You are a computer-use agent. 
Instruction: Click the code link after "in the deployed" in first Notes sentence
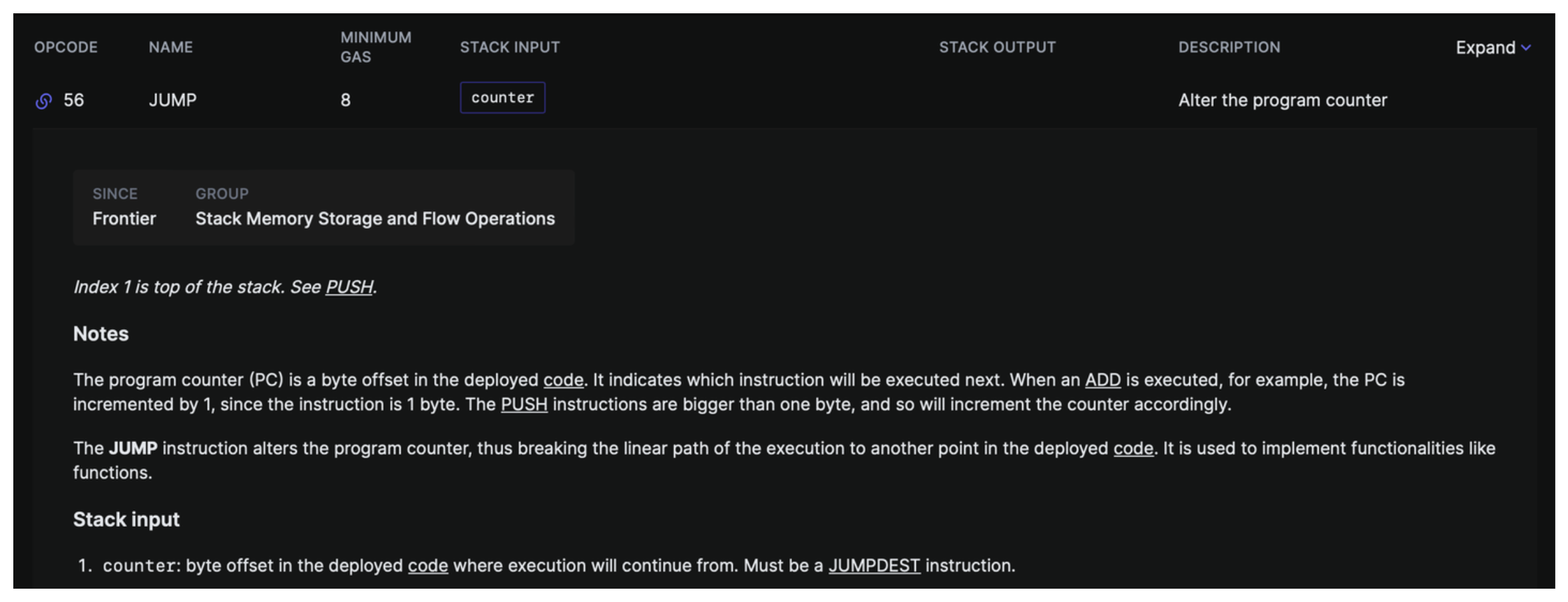coord(563,380)
